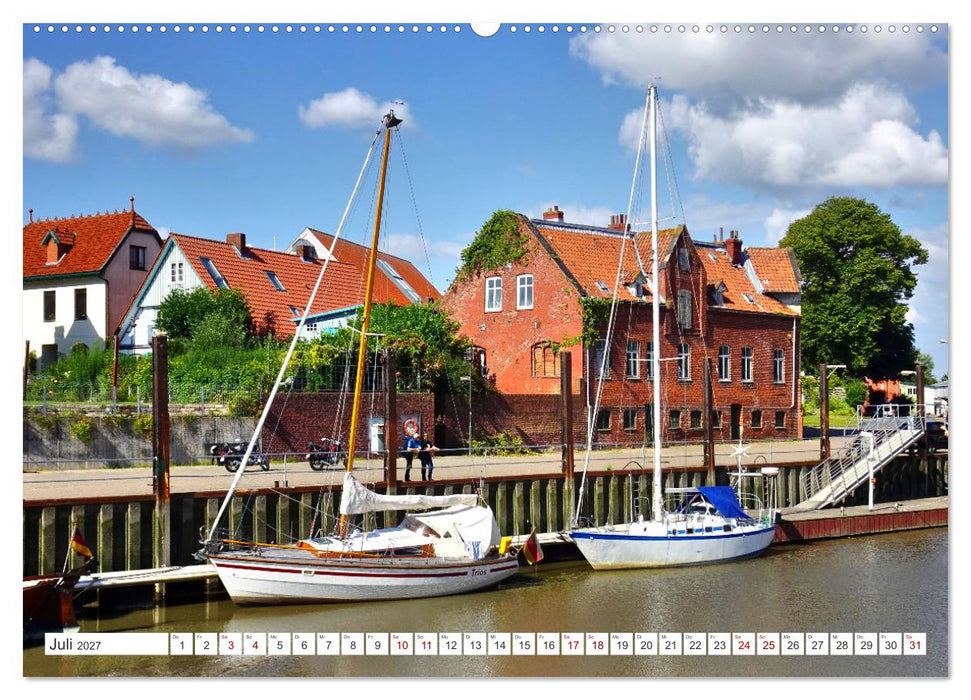Click day 5 in calendar strip
This screenshot has height=700, width=971.
[x=279, y=644]
